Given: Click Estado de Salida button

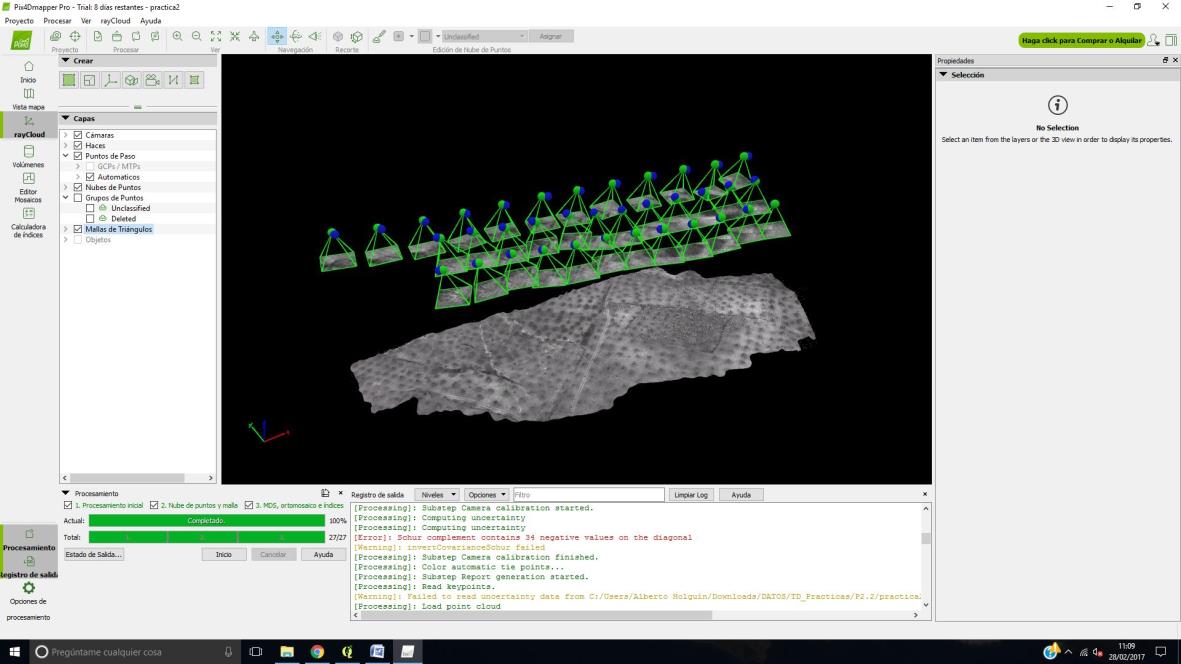Looking at the screenshot, I should pos(93,554).
